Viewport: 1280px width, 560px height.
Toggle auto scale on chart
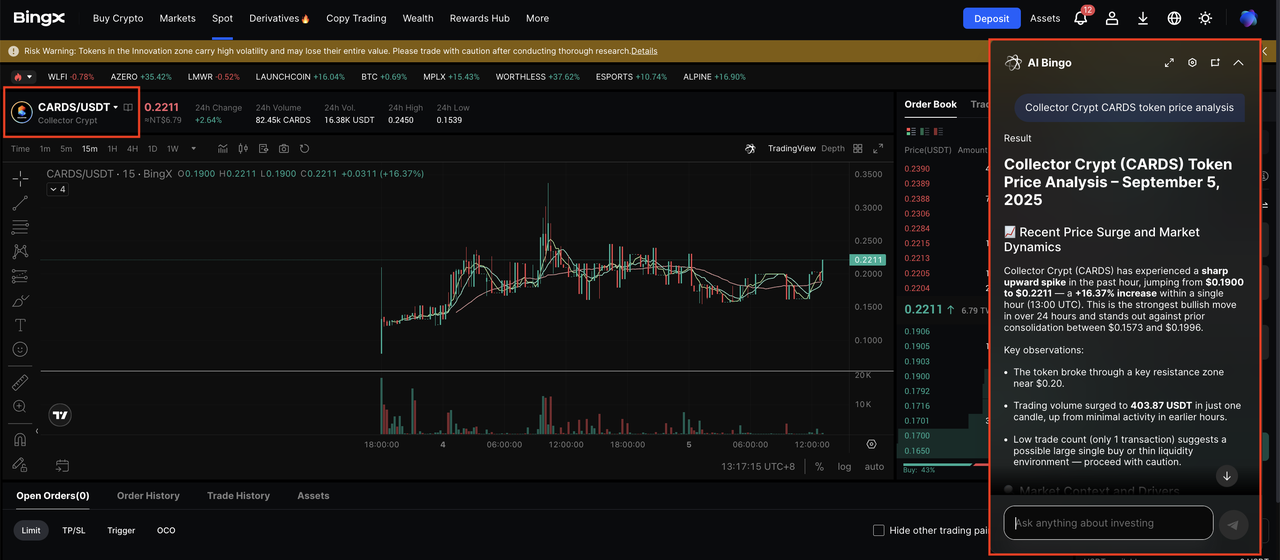(x=874, y=467)
